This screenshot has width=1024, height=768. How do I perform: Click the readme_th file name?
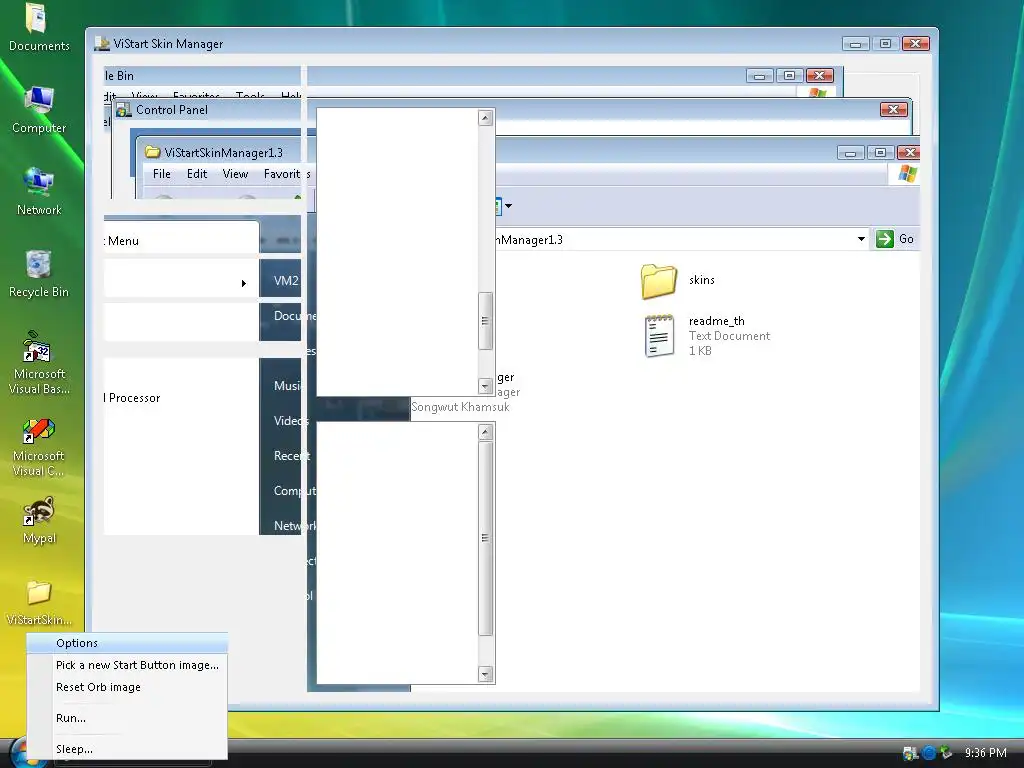point(716,321)
